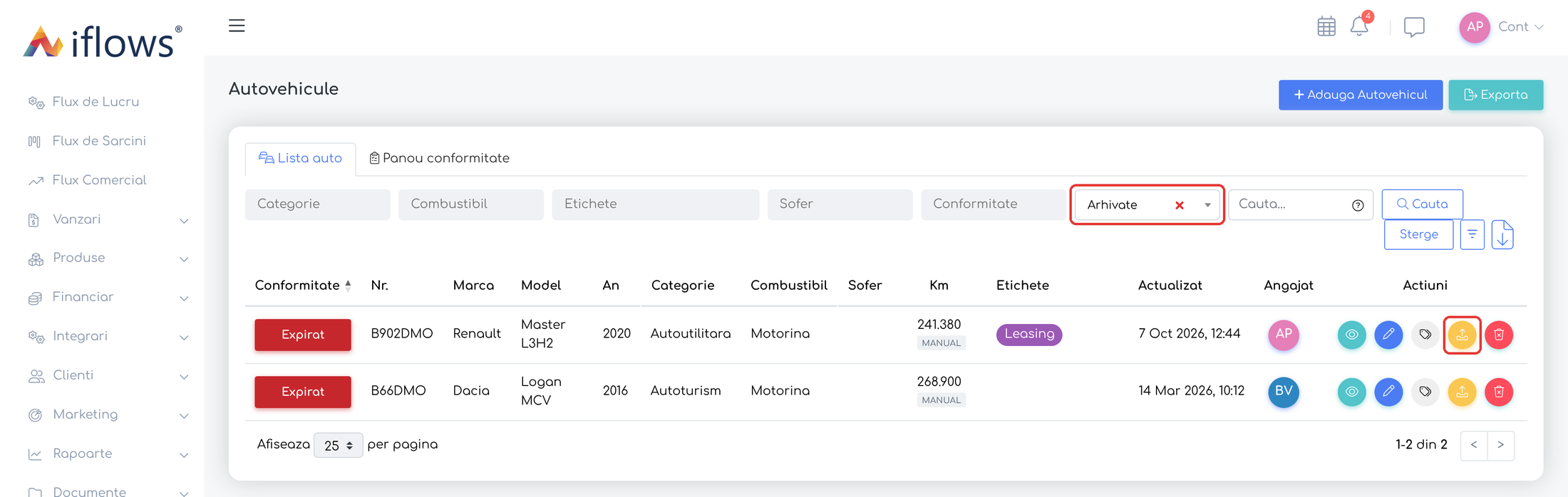Change rows per page from 25
This screenshot has width=1568, height=497.
339,445
